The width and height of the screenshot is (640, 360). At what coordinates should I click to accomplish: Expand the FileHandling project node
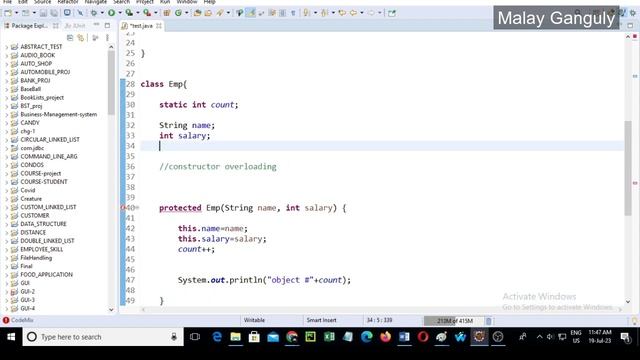(7, 258)
